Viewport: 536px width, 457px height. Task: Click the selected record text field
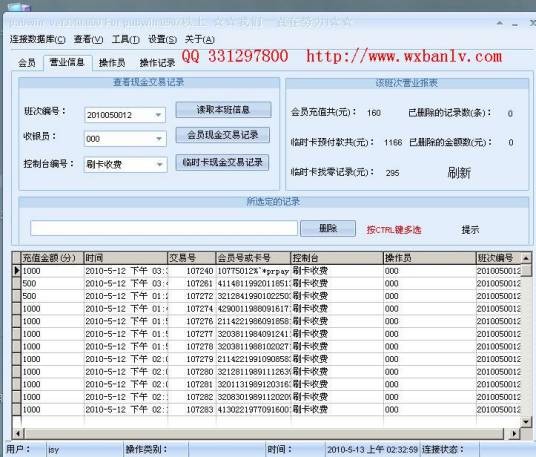(x=164, y=228)
